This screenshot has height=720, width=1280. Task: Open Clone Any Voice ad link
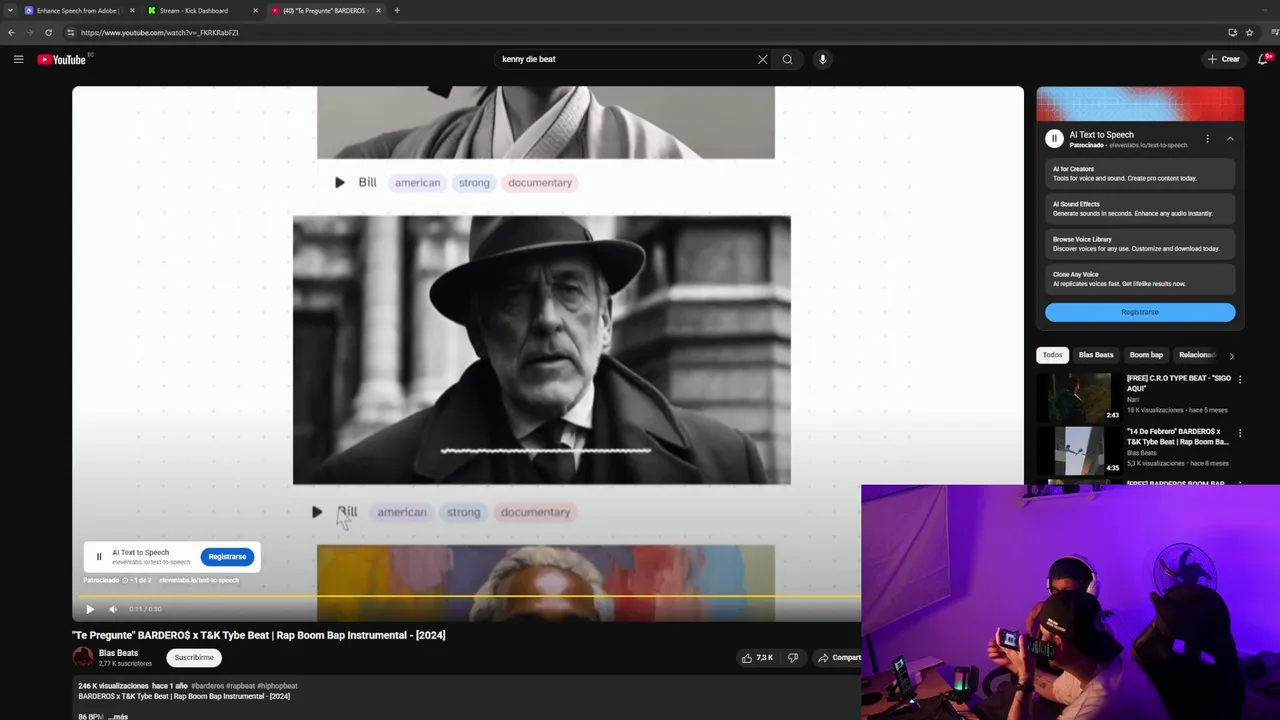[x=1140, y=279]
